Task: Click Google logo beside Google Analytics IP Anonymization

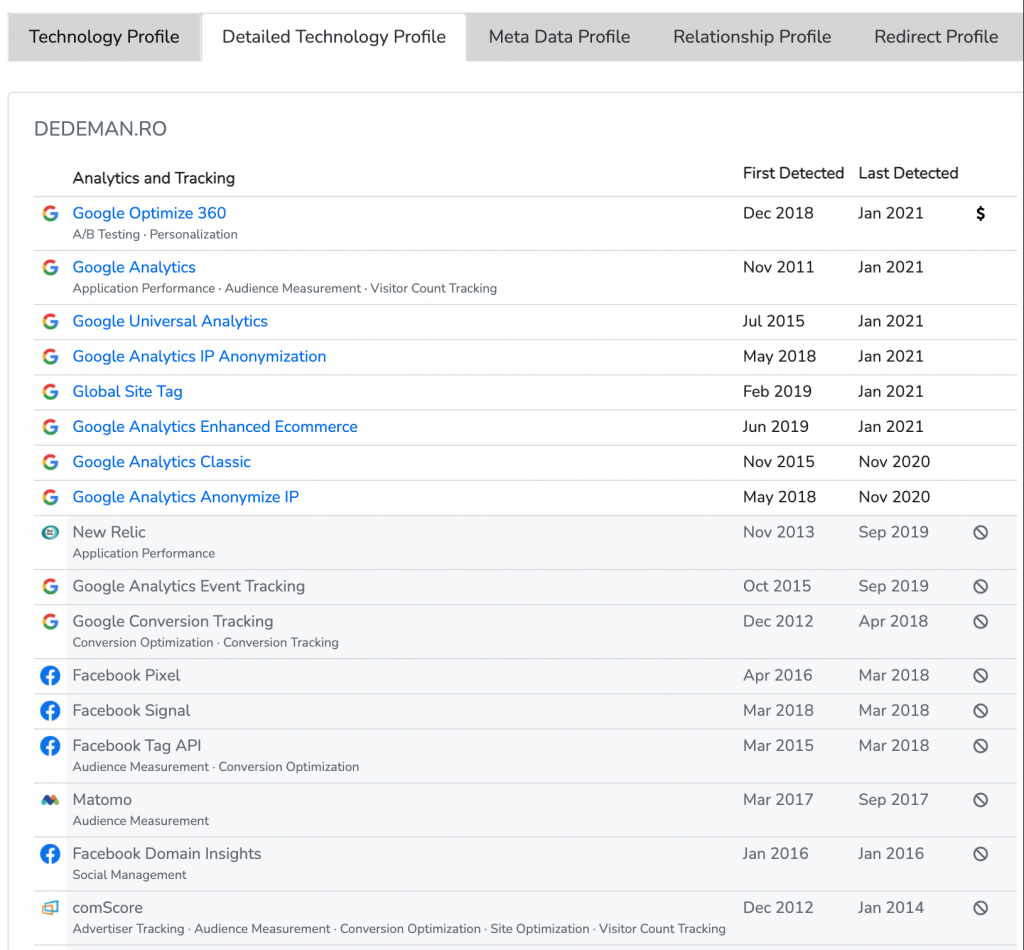Action: [x=50, y=357]
